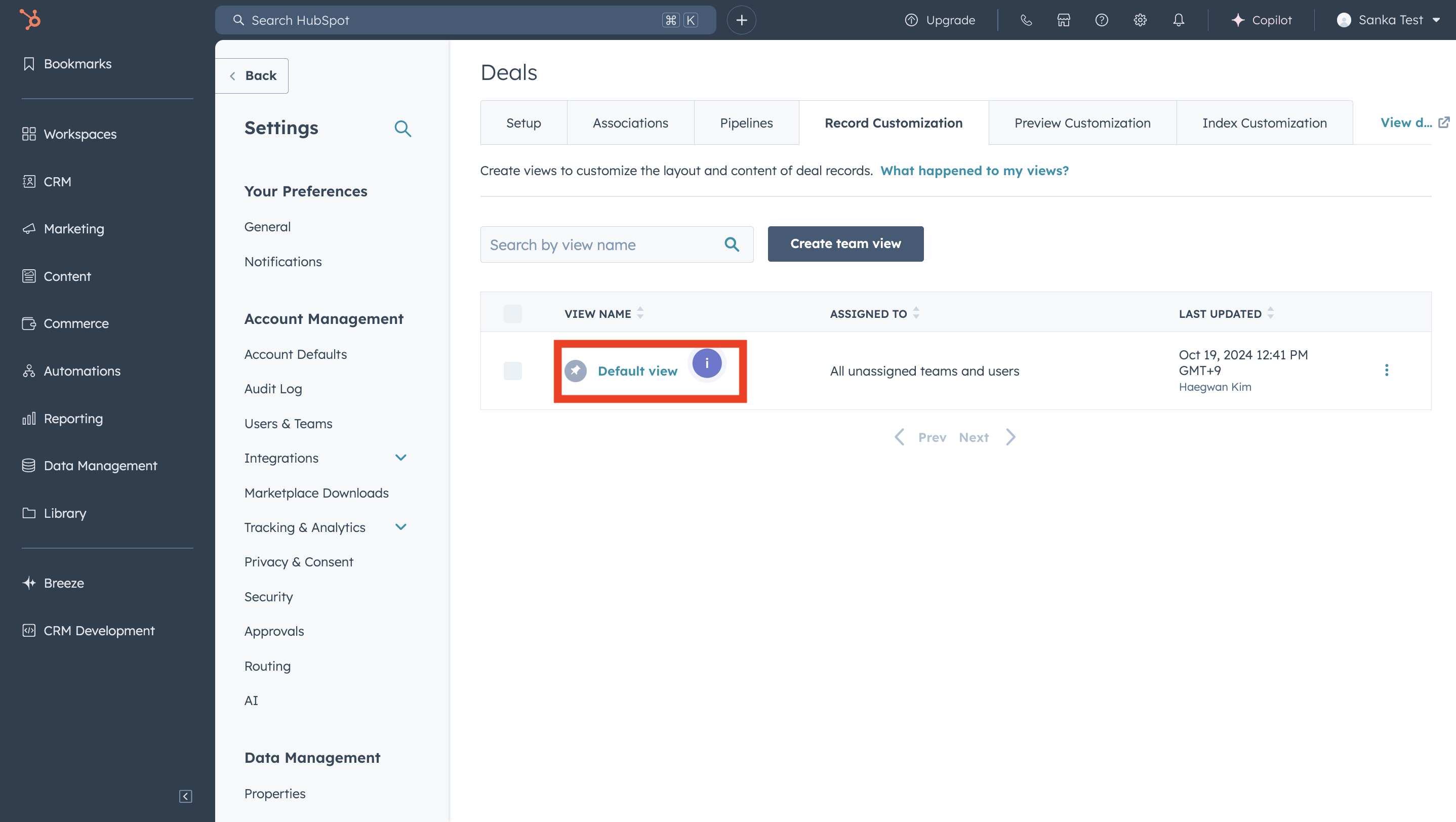
Task: Click the settings search magnifier icon
Action: tap(402, 129)
